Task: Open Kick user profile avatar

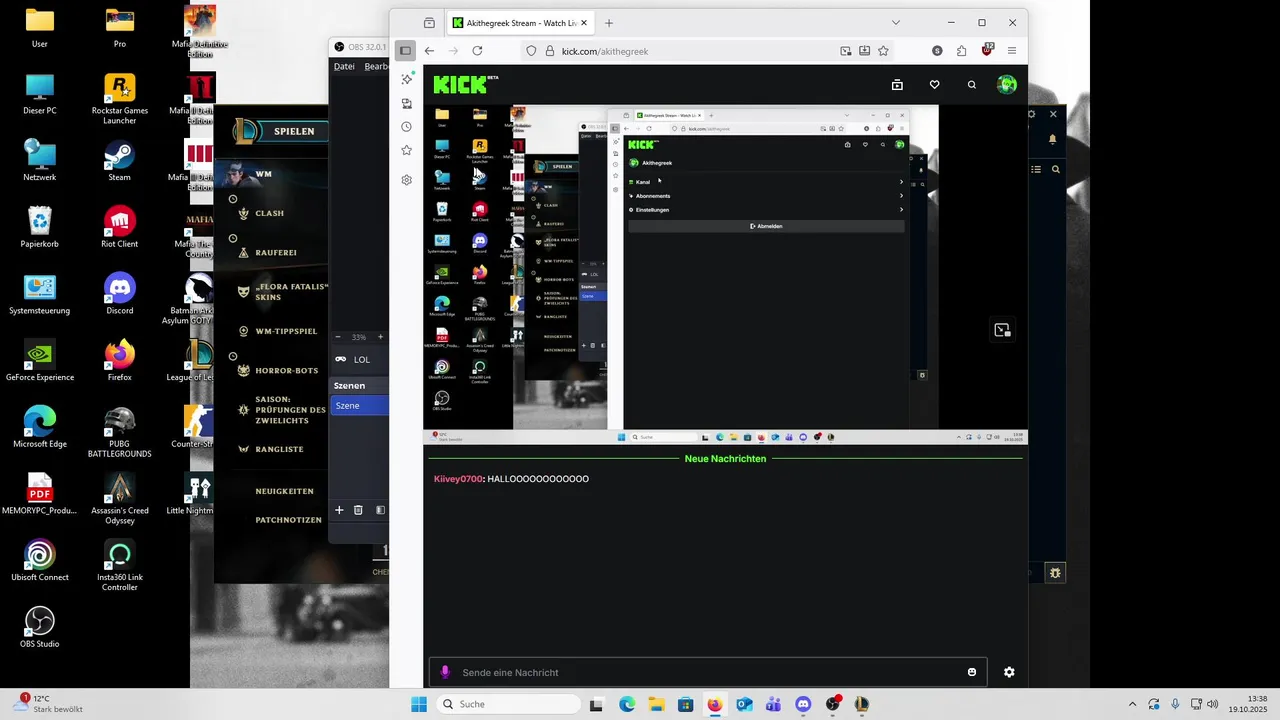Action: coord(1007,85)
